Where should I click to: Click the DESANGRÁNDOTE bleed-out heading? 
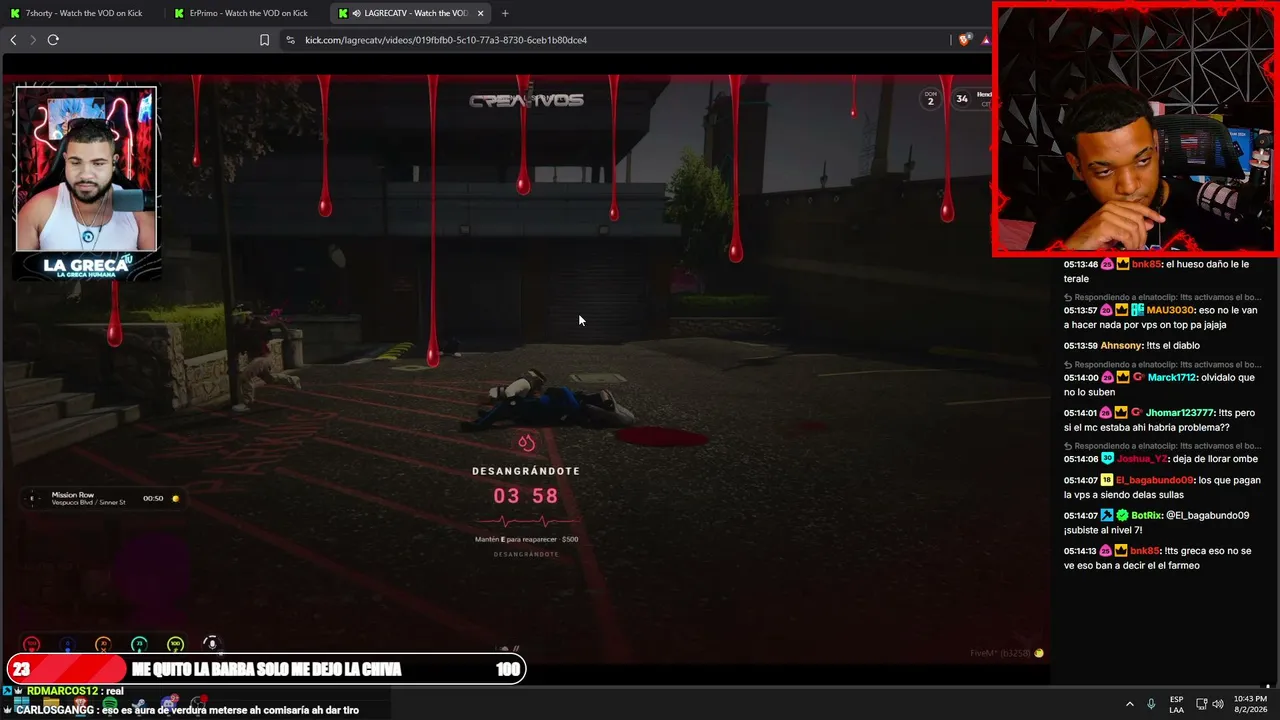(x=526, y=471)
